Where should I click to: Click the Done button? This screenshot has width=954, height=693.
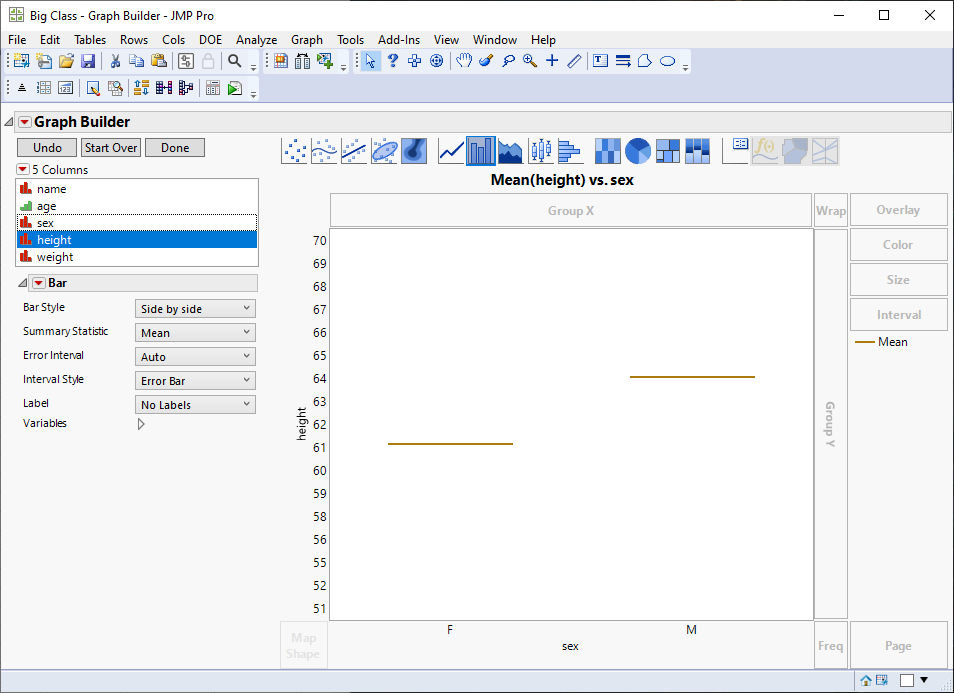click(x=175, y=147)
